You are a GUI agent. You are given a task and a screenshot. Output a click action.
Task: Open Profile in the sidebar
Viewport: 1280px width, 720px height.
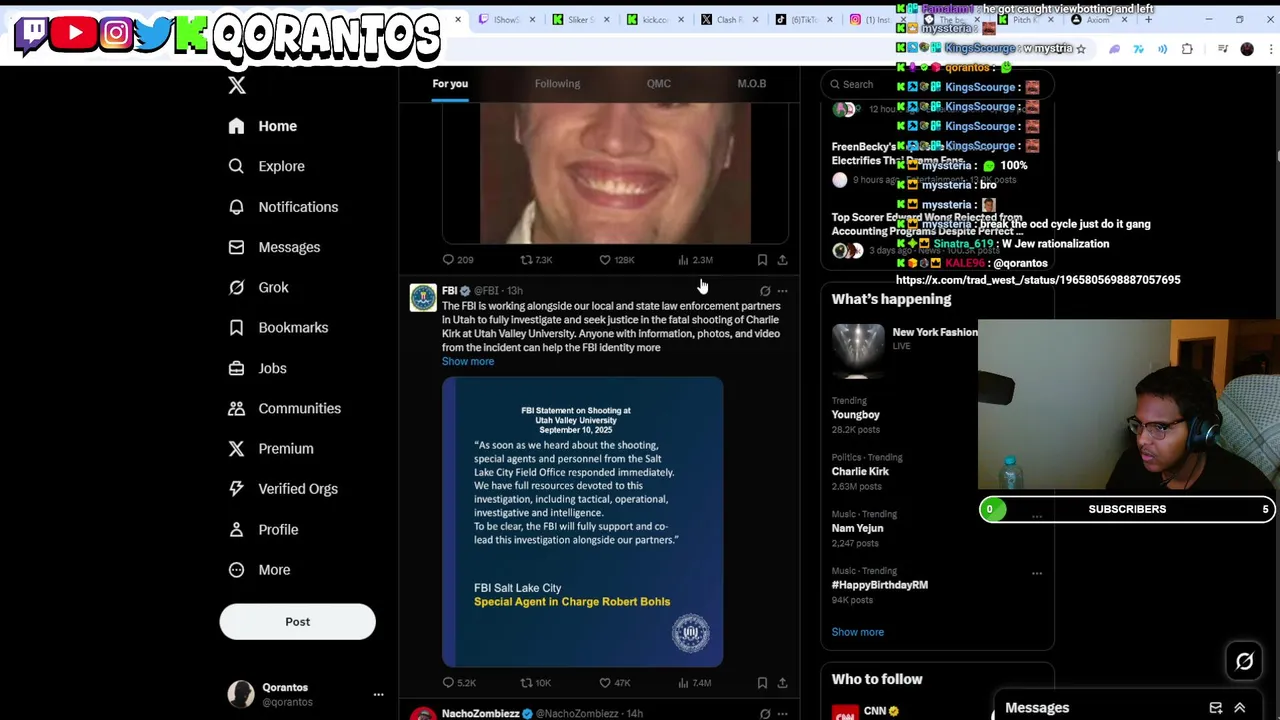[x=262, y=529]
